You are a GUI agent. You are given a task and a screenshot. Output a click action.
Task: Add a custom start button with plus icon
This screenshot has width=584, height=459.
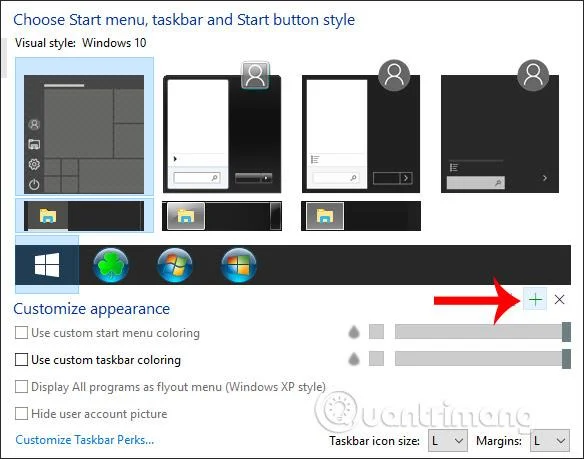[x=535, y=299]
